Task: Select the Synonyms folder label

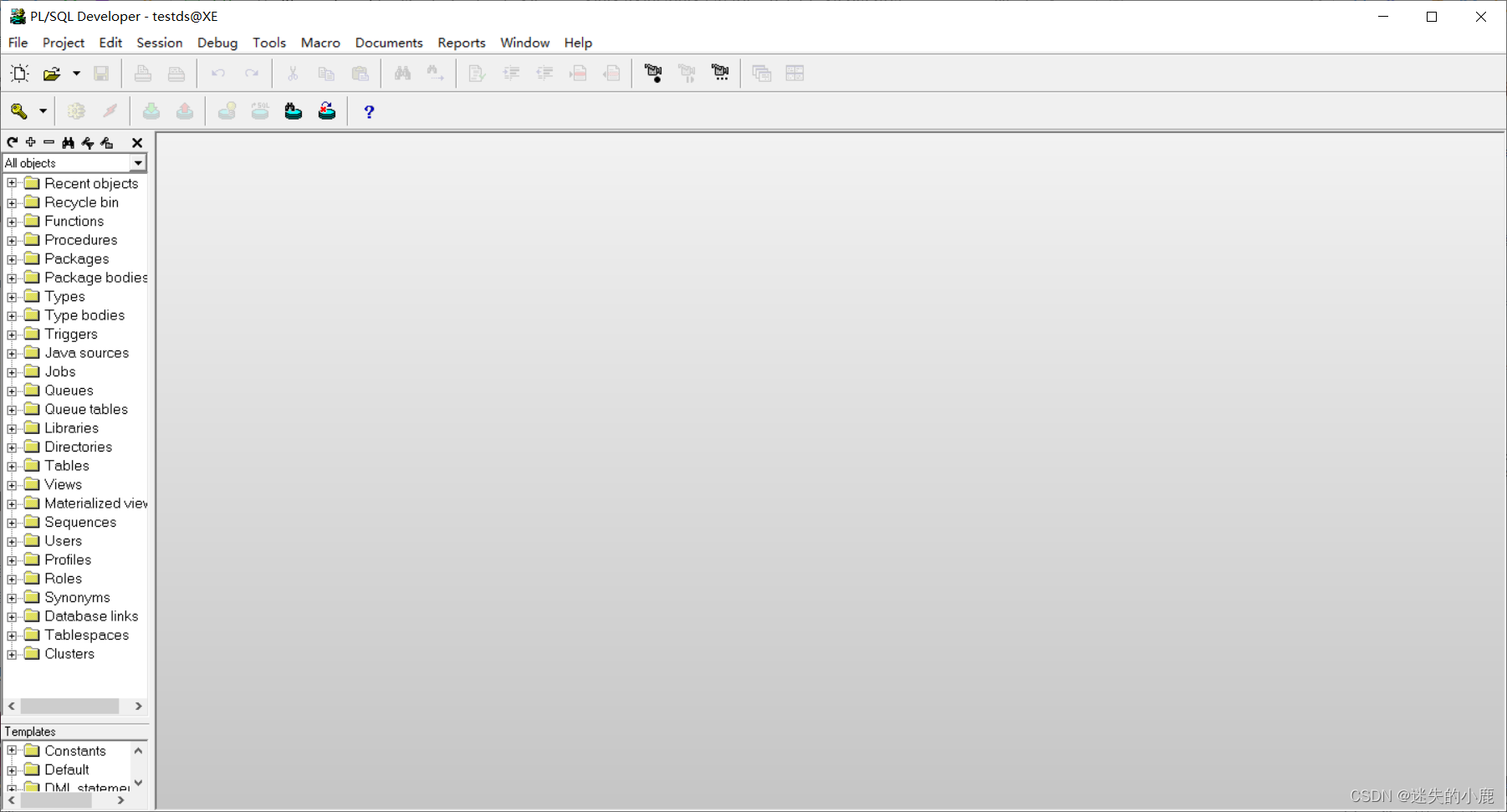Action: pyautogui.click(x=77, y=598)
